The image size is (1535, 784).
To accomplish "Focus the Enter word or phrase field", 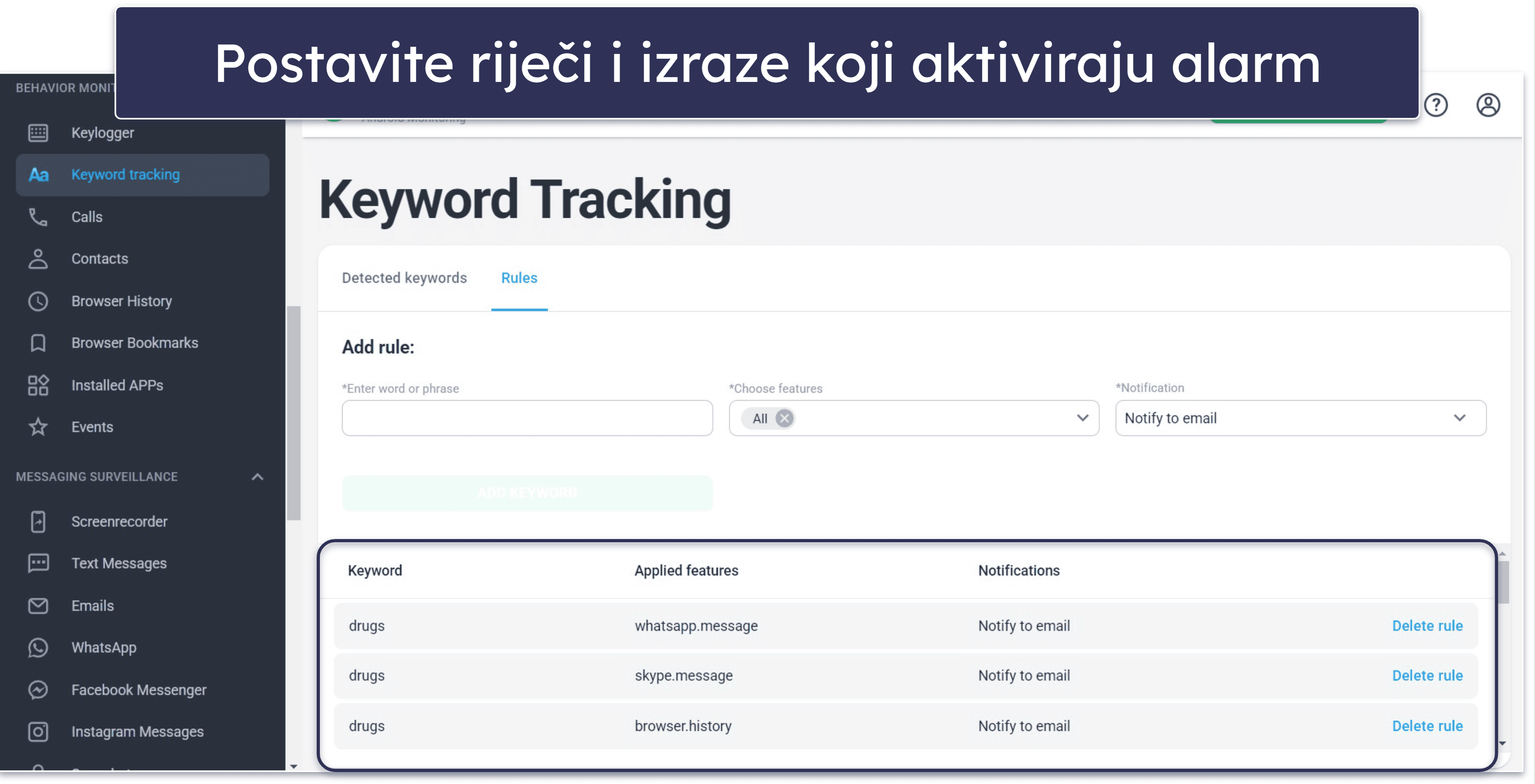I will click(527, 418).
